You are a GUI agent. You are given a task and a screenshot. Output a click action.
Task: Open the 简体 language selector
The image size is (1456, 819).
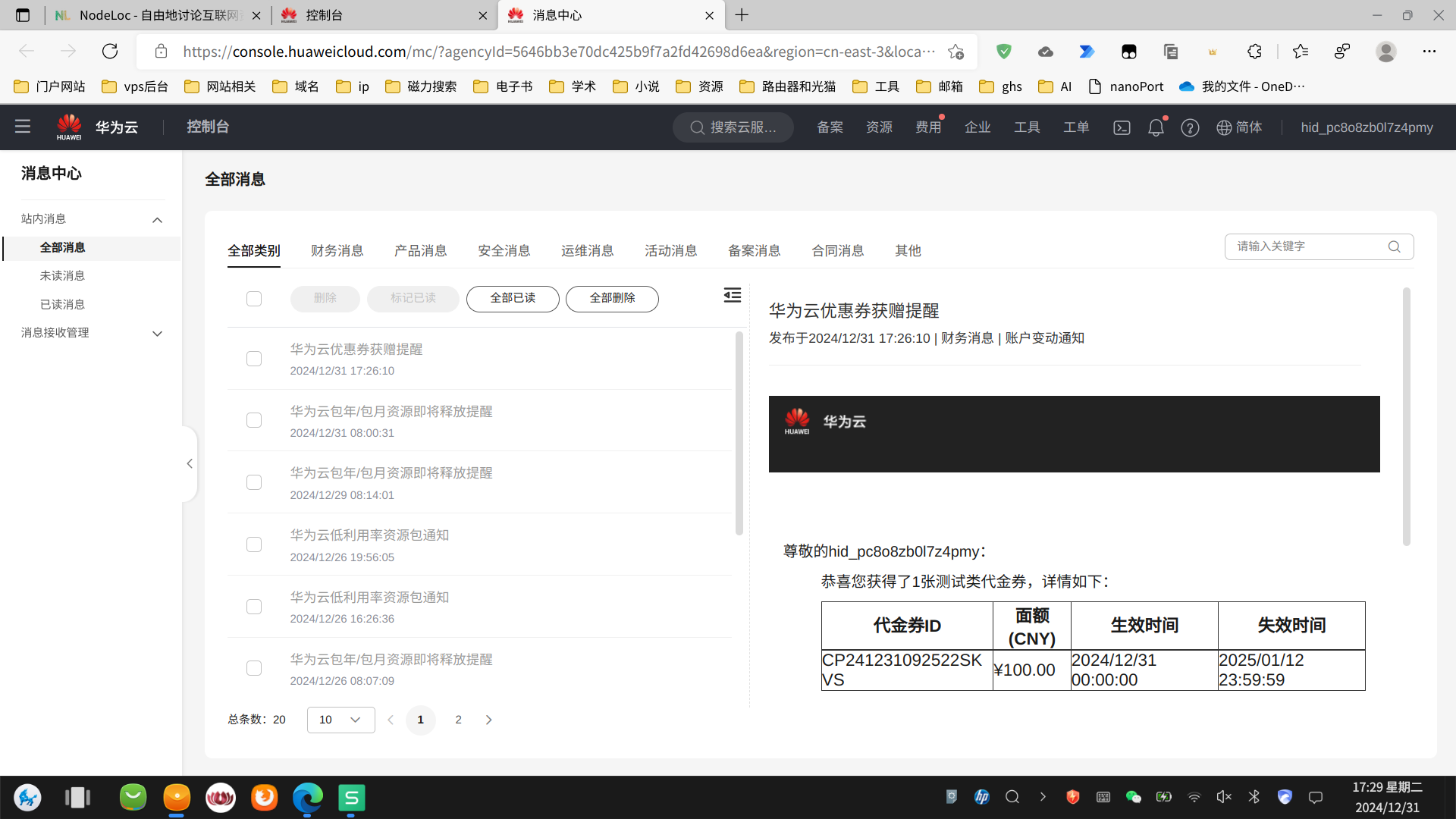tap(1249, 127)
